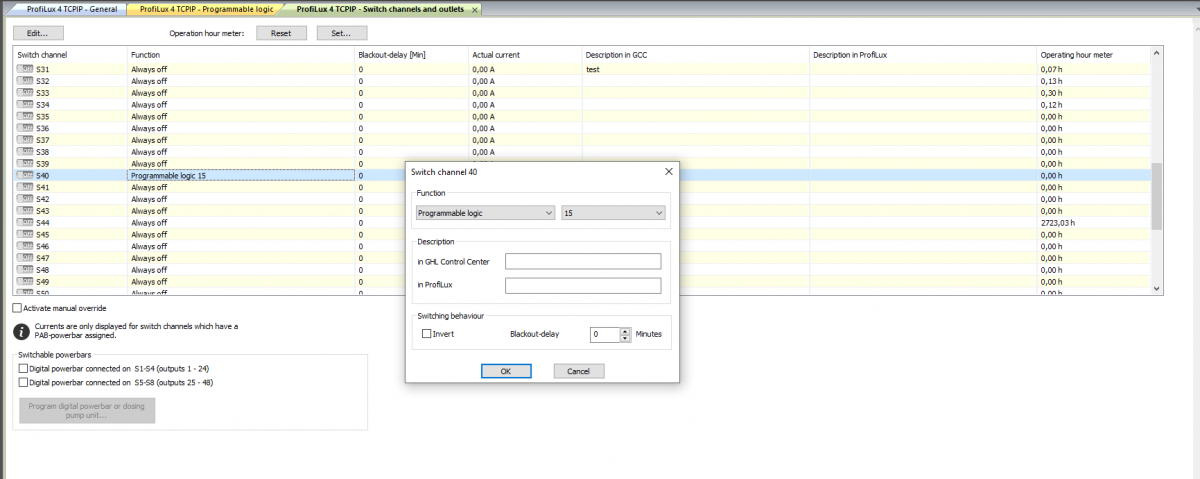Click the OFF state icon for S32

[x=25, y=81]
